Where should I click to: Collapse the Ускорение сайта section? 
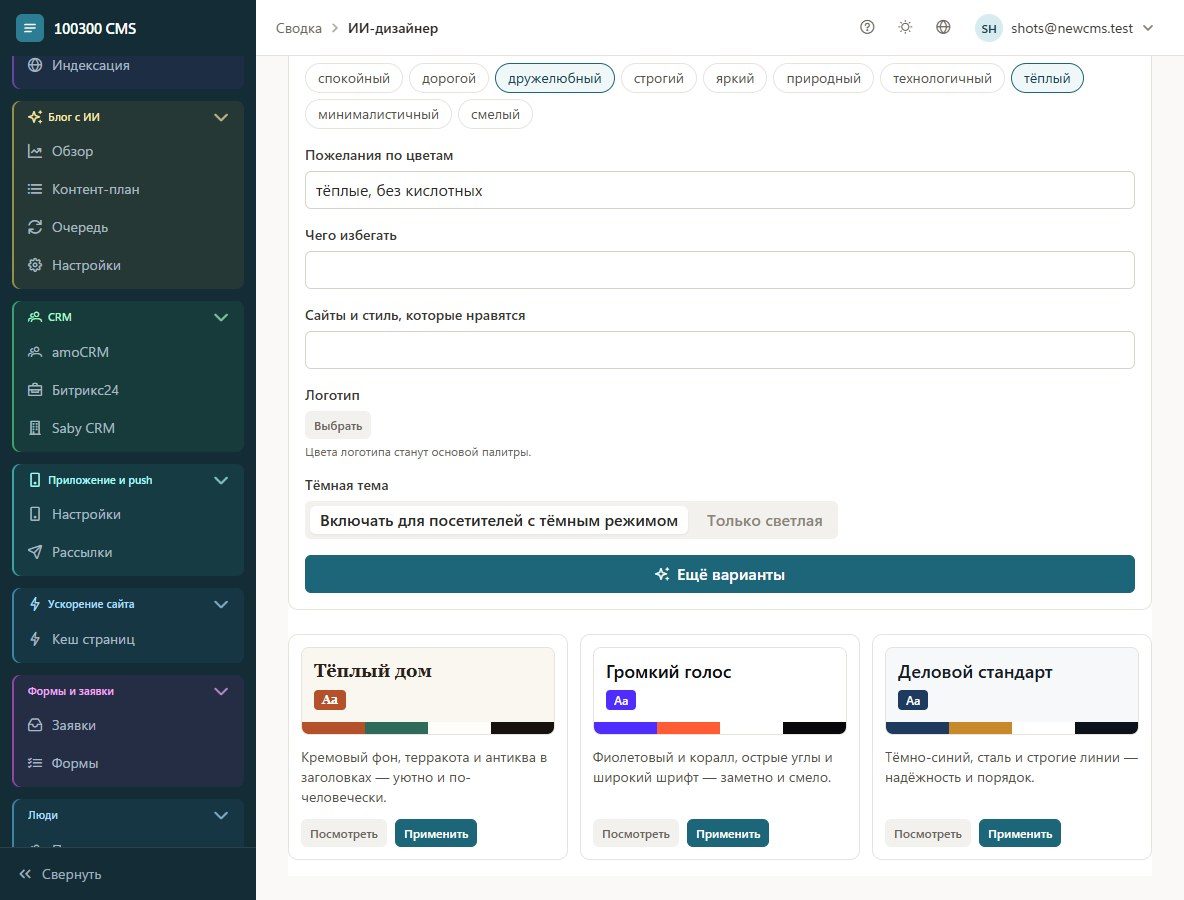click(220, 604)
